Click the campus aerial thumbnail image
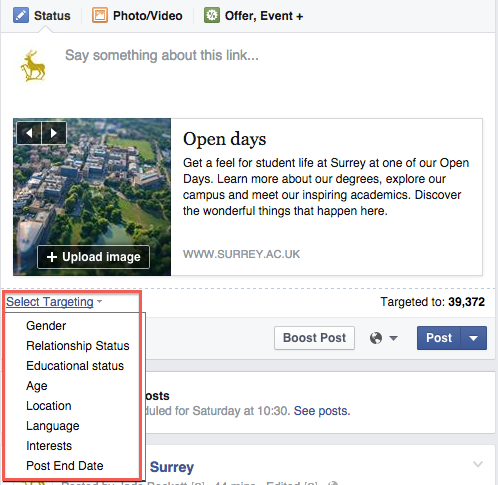498x485 pixels. click(92, 197)
